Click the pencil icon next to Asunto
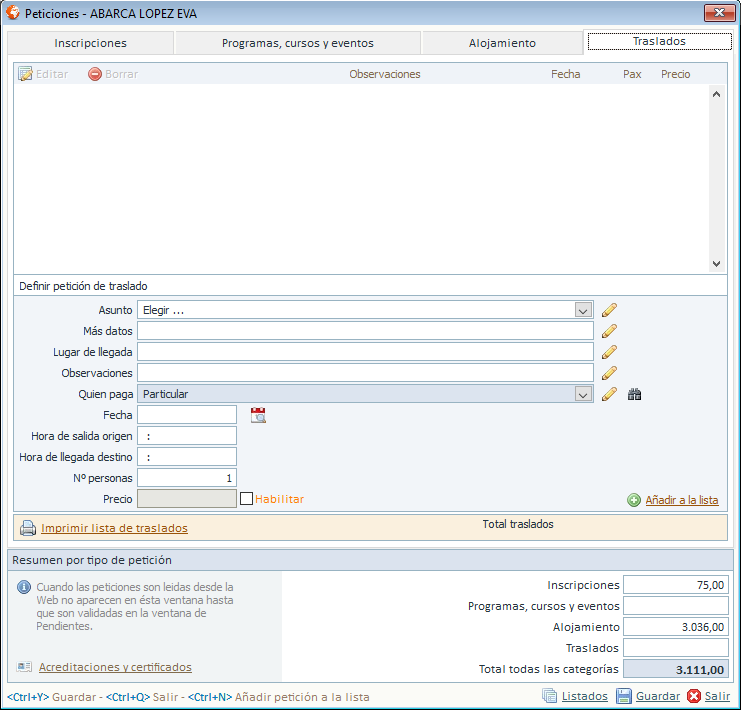 (x=609, y=310)
